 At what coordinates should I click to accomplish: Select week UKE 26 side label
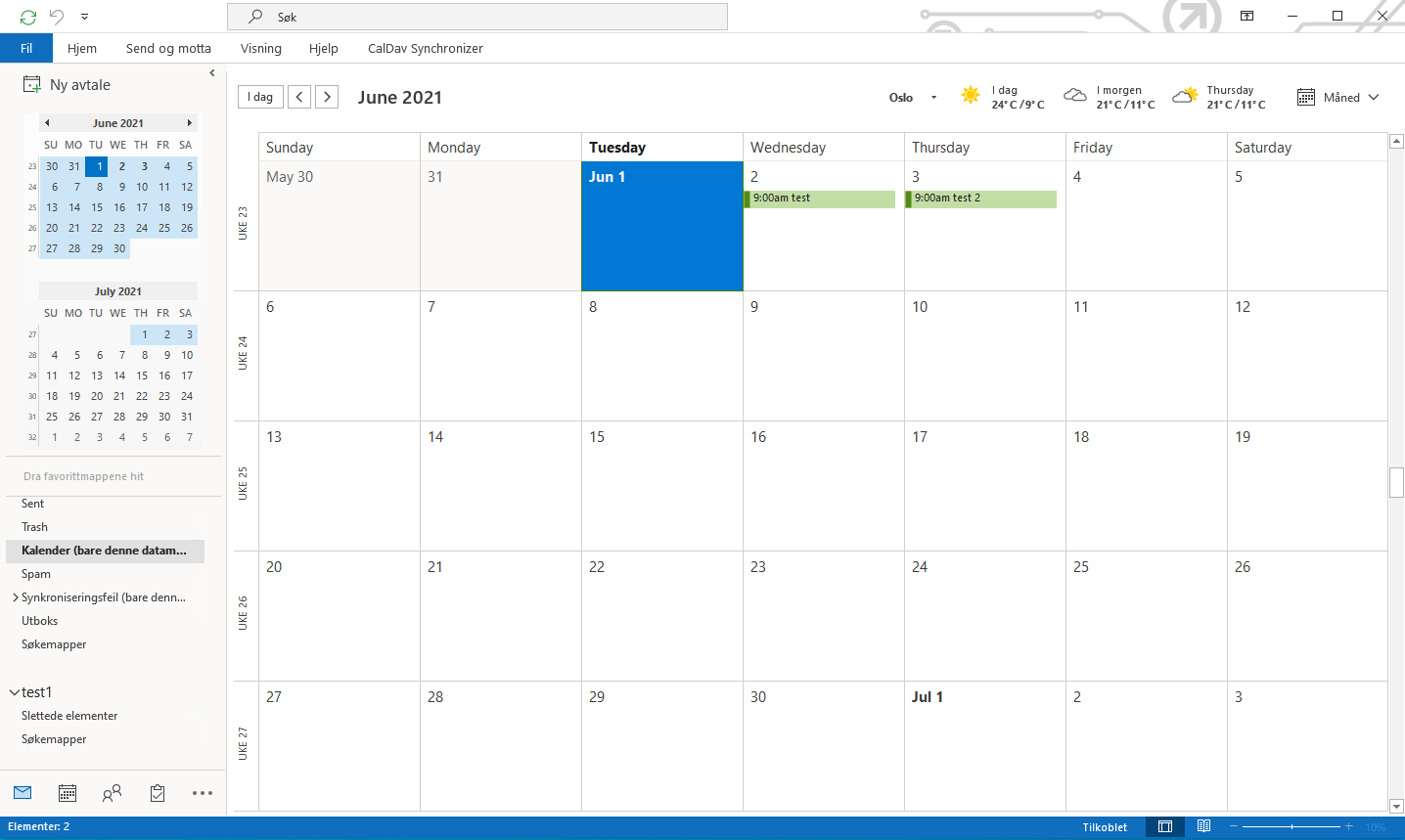coord(243,614)
